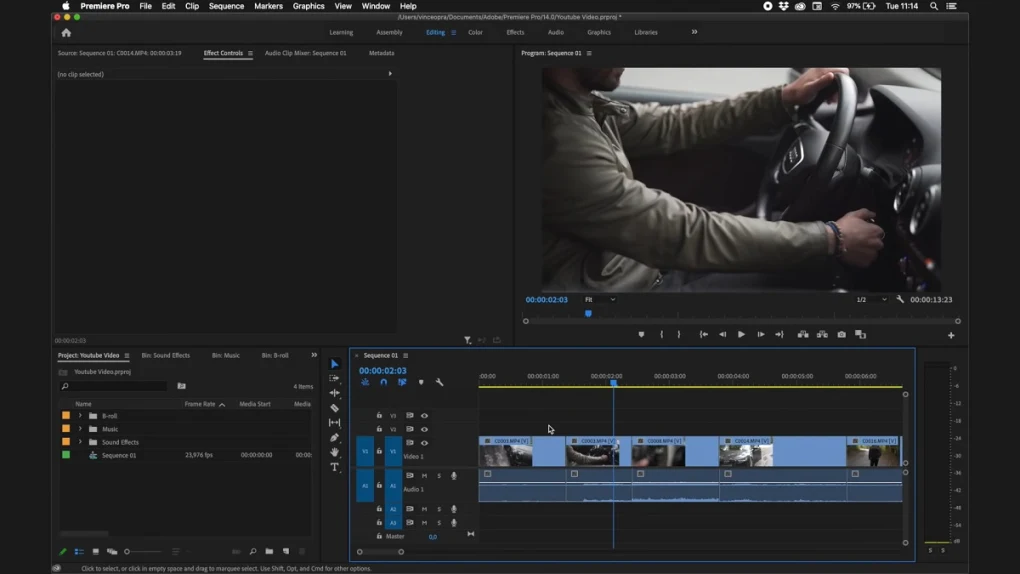Select the Type tool
The image size is (1020, 574).
pyautogui.click(x=334, y=467)
